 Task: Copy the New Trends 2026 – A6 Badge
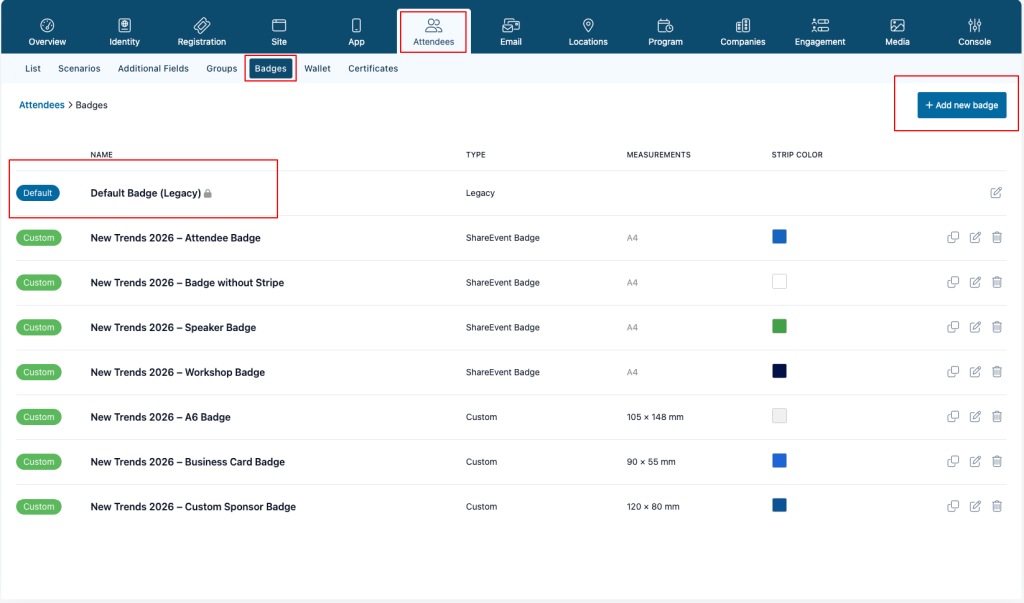pos(953,416)
